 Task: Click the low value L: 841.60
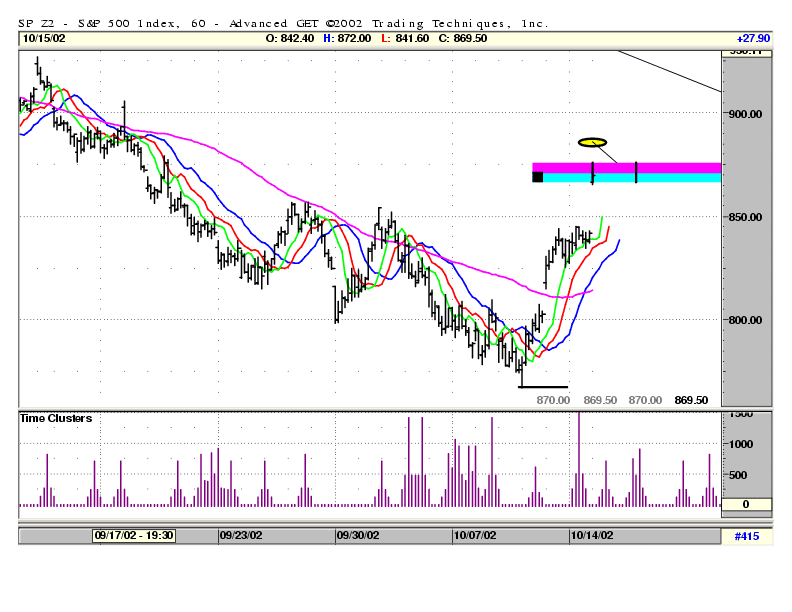405,38
